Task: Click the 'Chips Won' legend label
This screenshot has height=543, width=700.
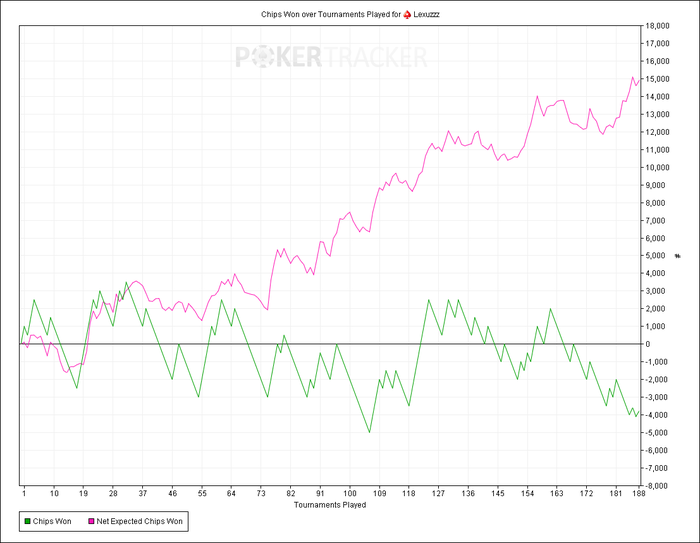Action: point(52,521)
